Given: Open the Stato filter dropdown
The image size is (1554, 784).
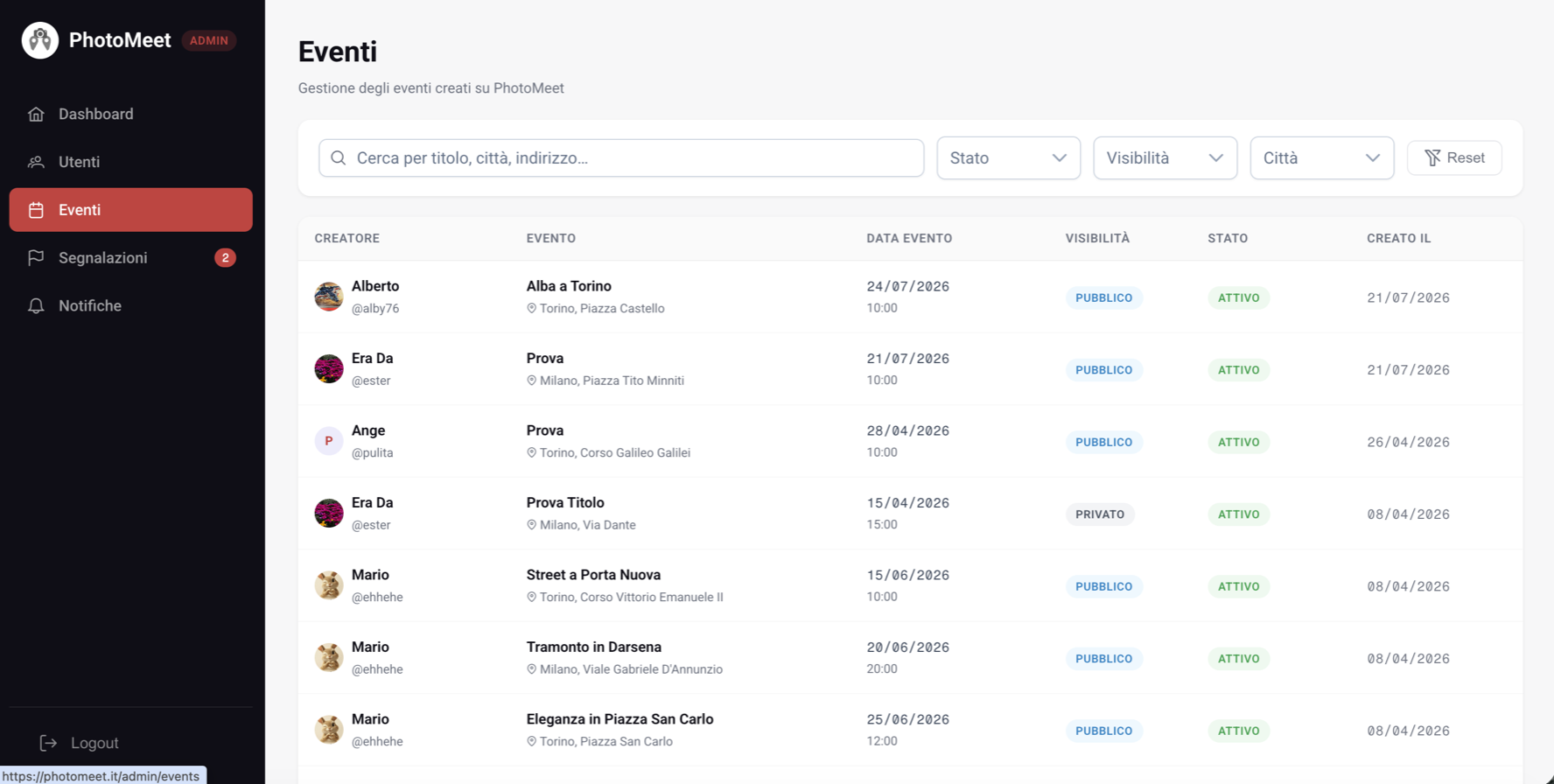Looking at the screenshot, I should click(1009, 157).
